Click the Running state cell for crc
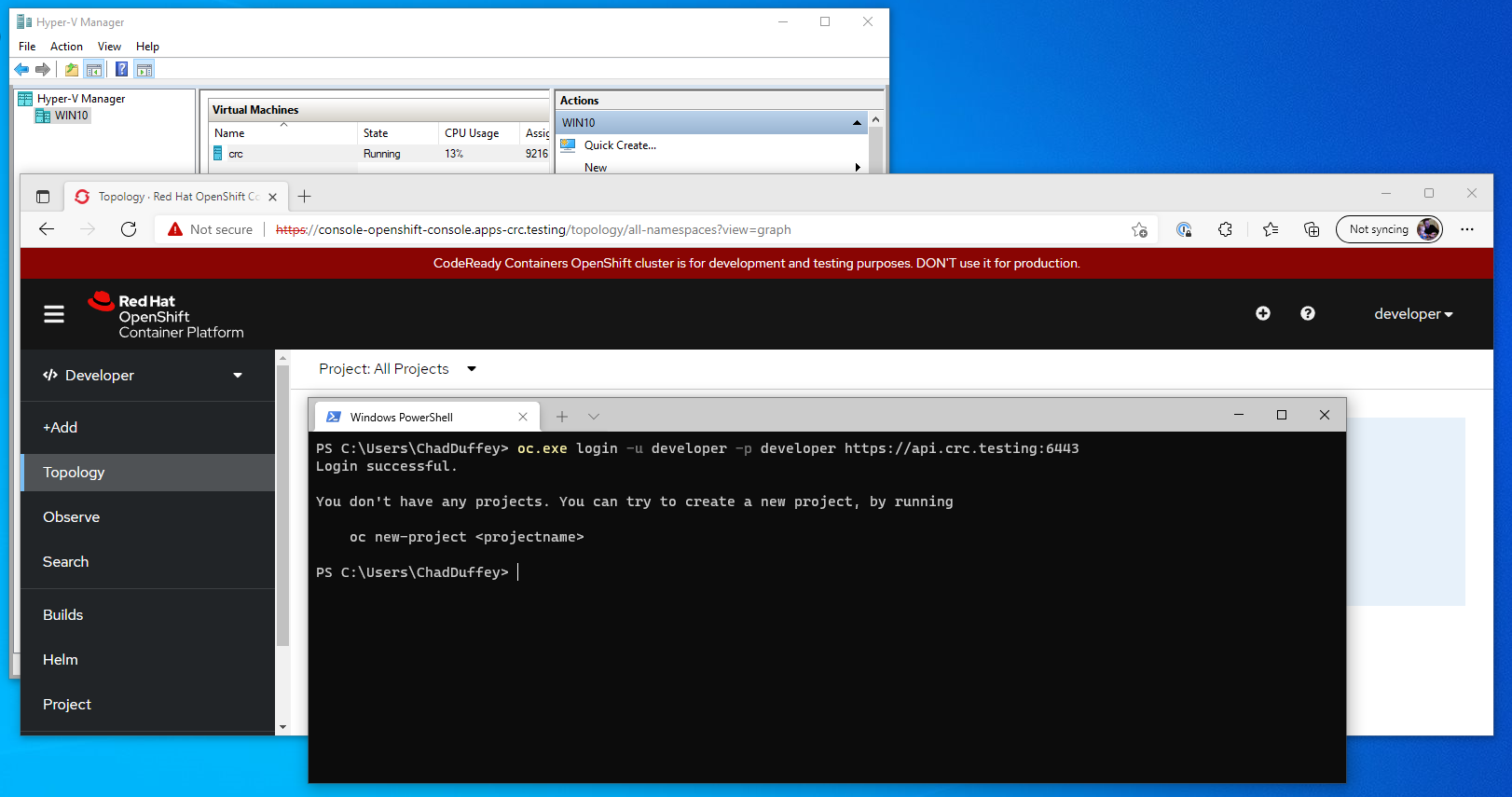The height and width of the screenshot is (797, 1512). coord(382,154)
